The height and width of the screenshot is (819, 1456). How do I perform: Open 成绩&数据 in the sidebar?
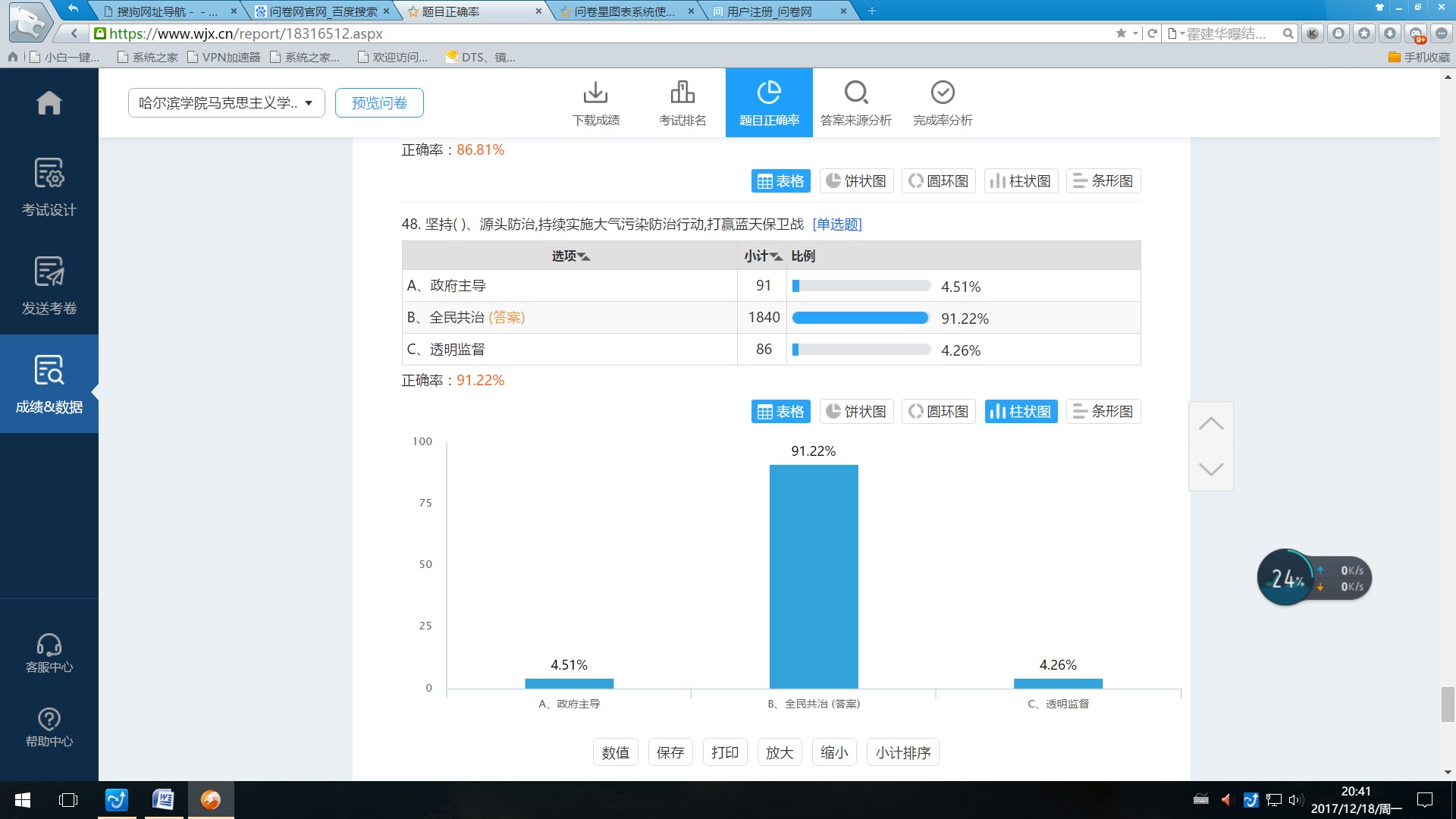(49, 384)
